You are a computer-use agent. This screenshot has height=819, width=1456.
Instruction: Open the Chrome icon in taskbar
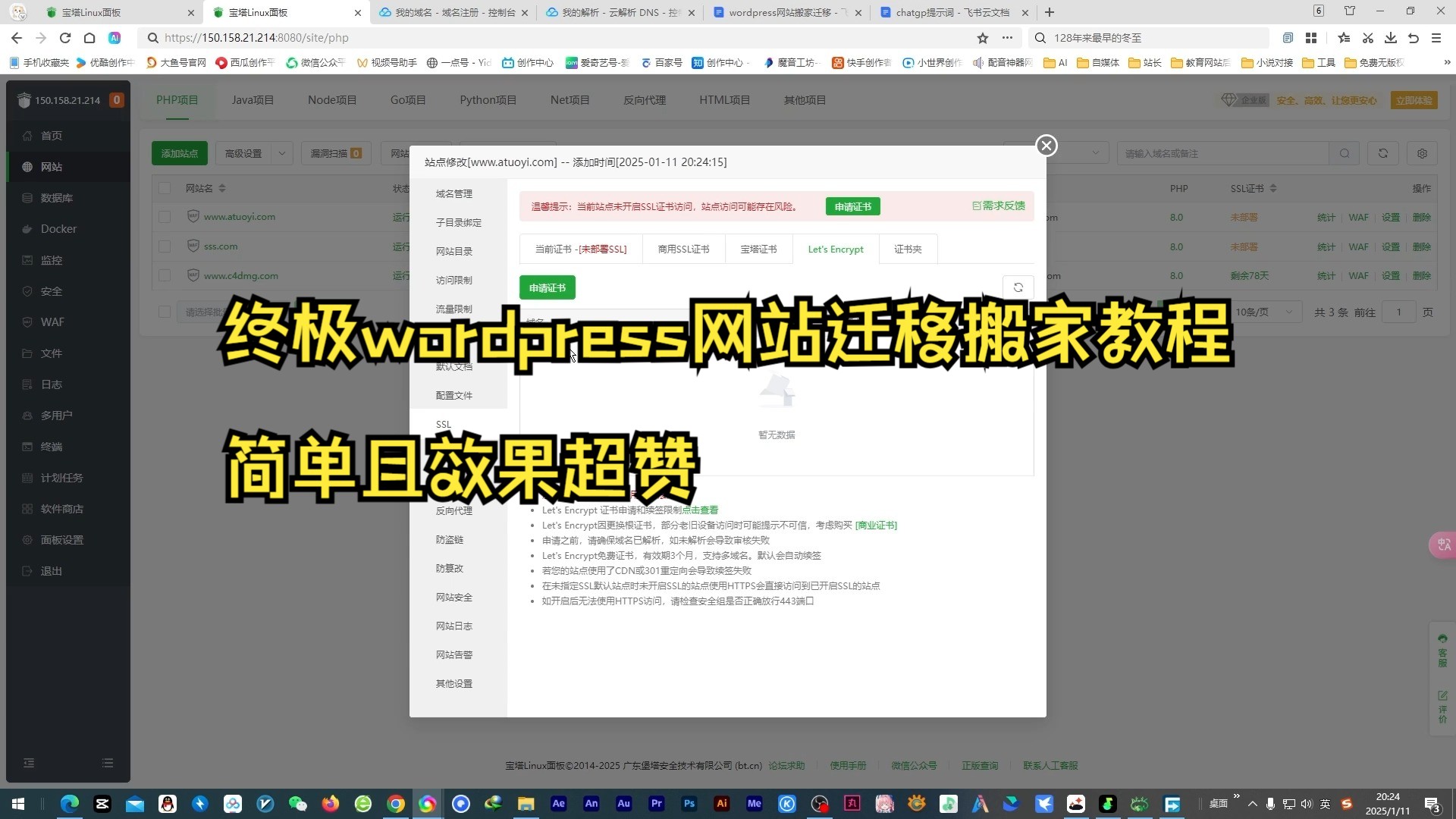(395, 804)
